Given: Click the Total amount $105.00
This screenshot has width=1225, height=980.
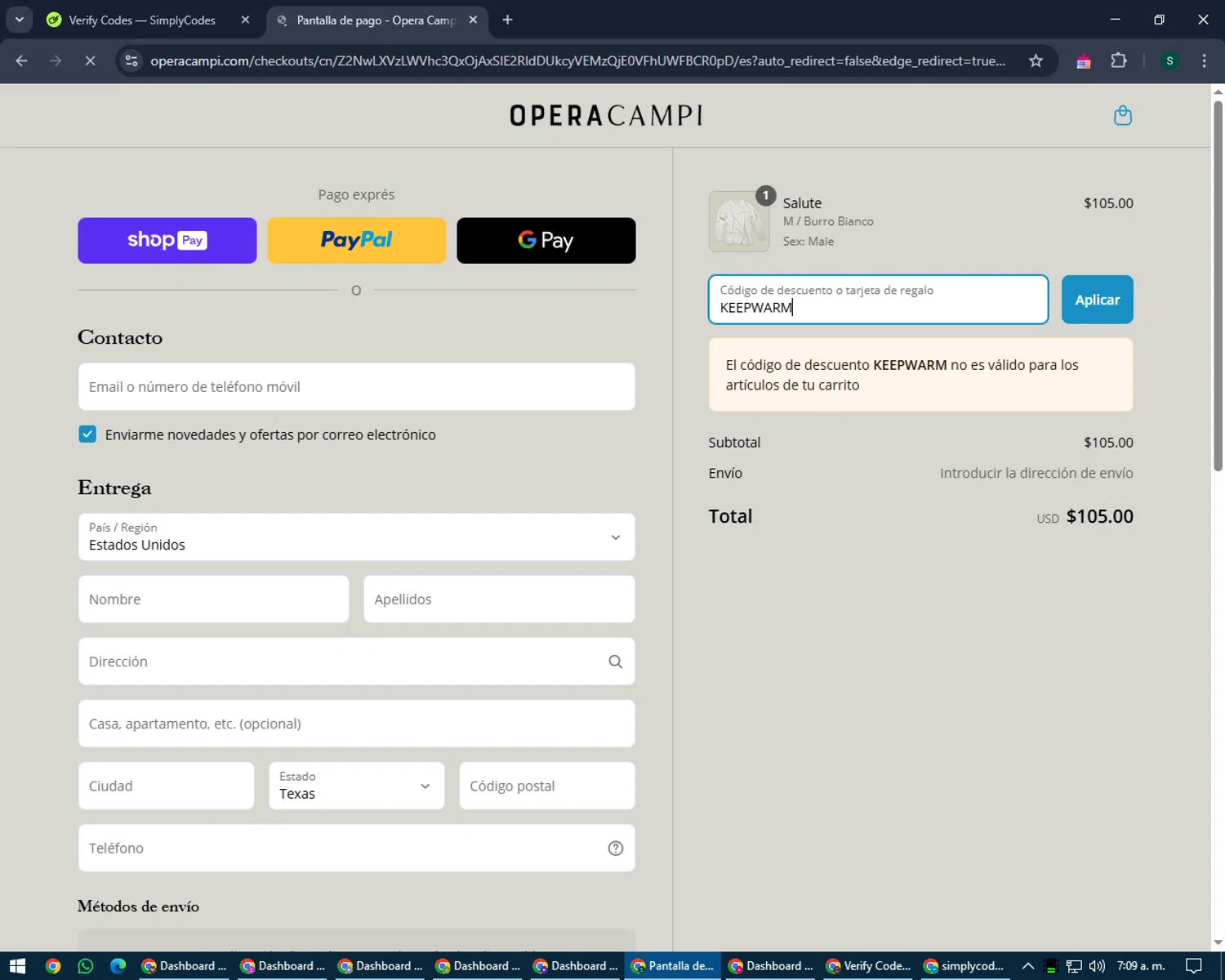Looking at the screenshot, I should pyautogui.click(x=1099, y=516).
